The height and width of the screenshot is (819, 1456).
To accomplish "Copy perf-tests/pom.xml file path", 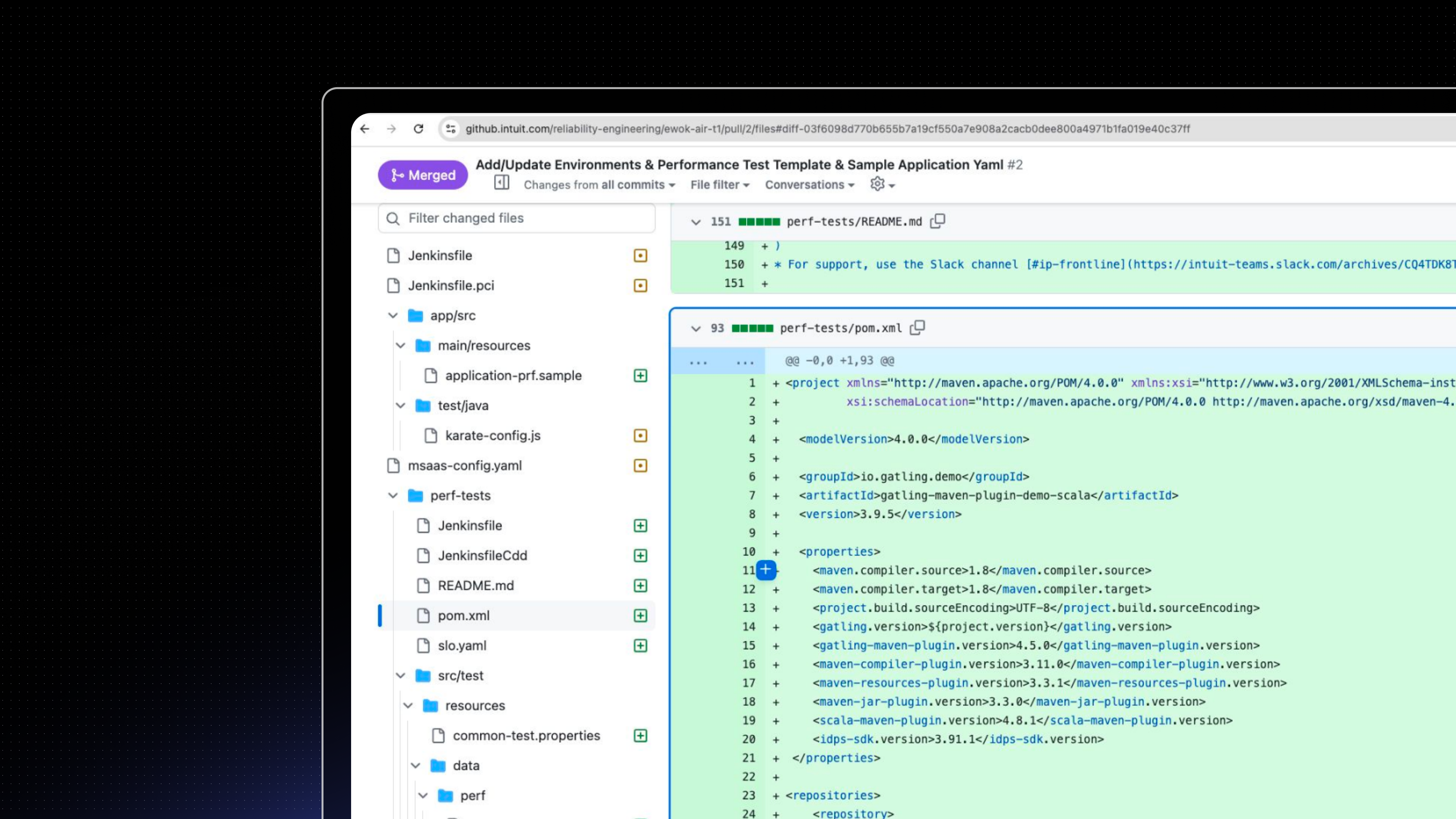I will pos(917,328).
